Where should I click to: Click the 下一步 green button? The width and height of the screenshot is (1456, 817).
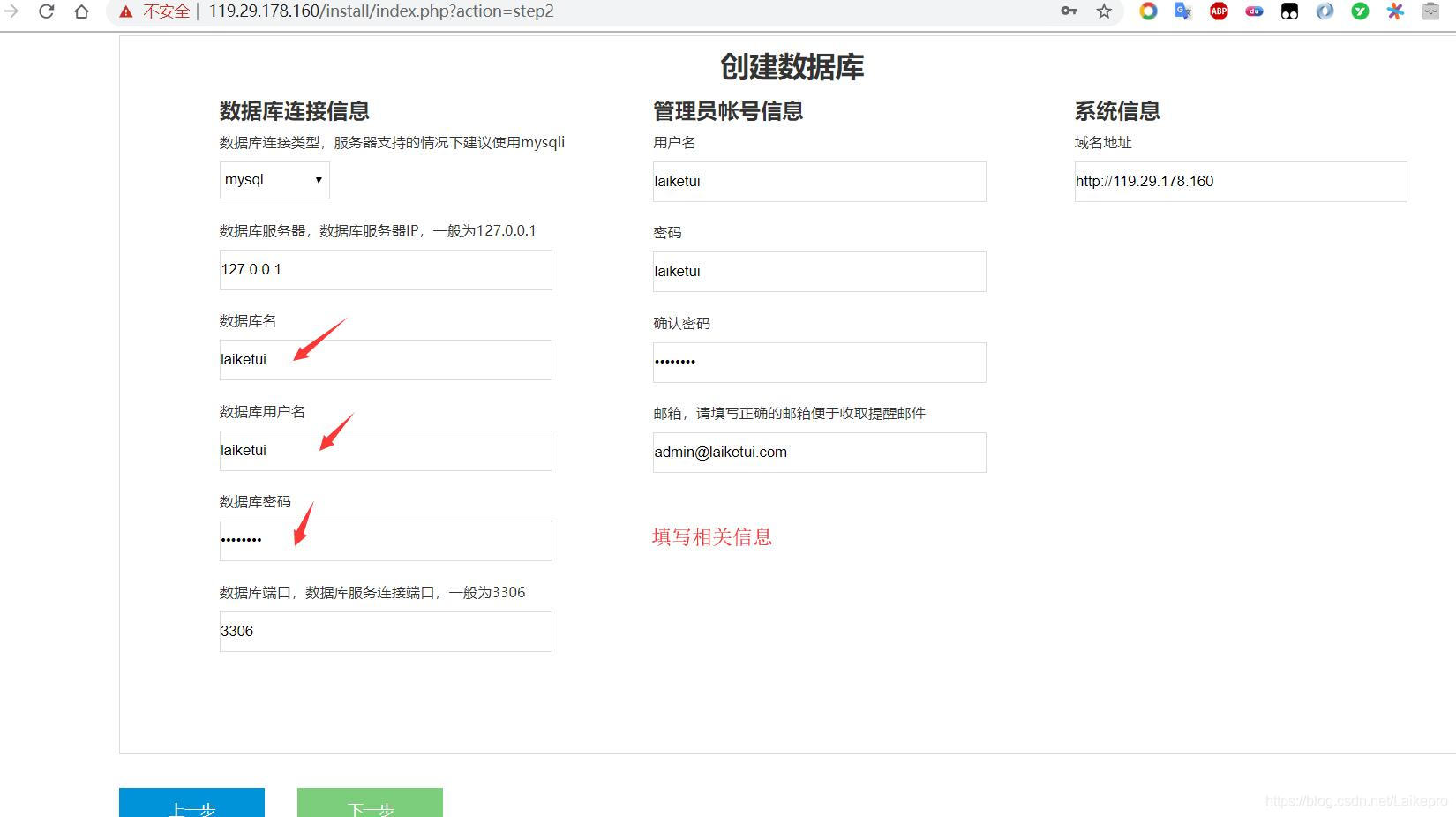click(369, 805)
